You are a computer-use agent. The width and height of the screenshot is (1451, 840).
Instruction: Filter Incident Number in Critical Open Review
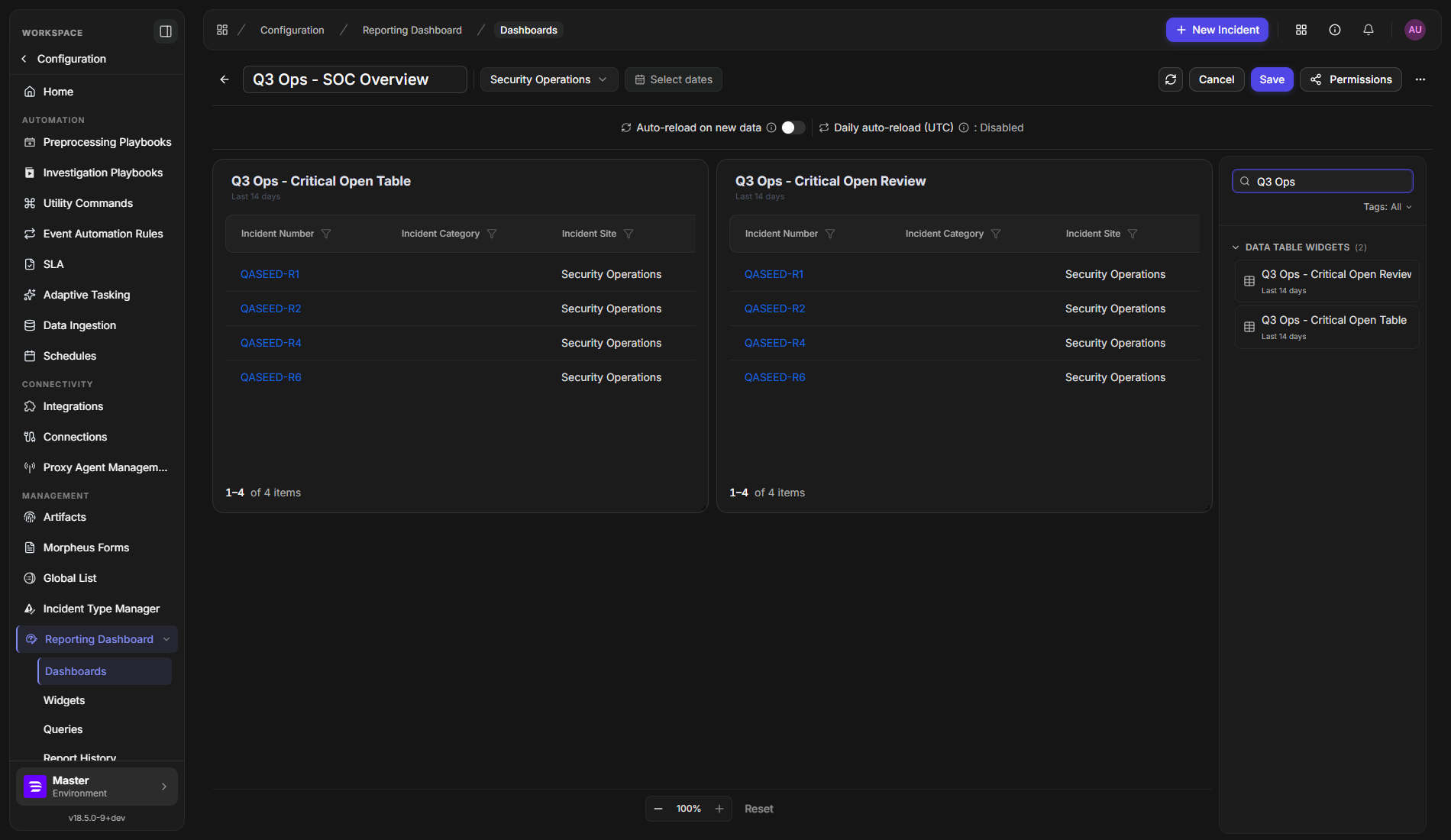coord(830,234)
